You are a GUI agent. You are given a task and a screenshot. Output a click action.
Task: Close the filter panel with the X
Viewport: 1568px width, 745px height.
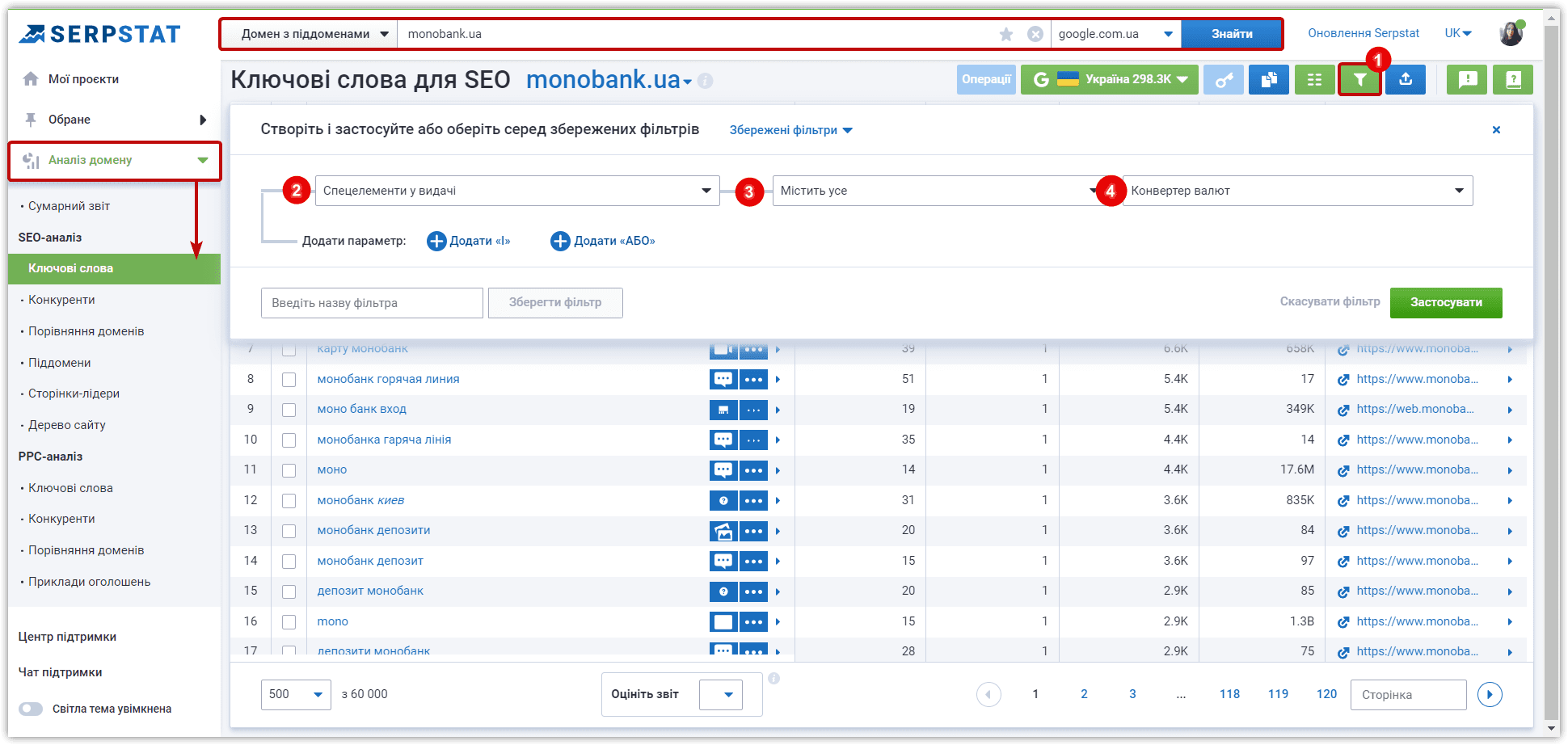[x=1496, y=130]
